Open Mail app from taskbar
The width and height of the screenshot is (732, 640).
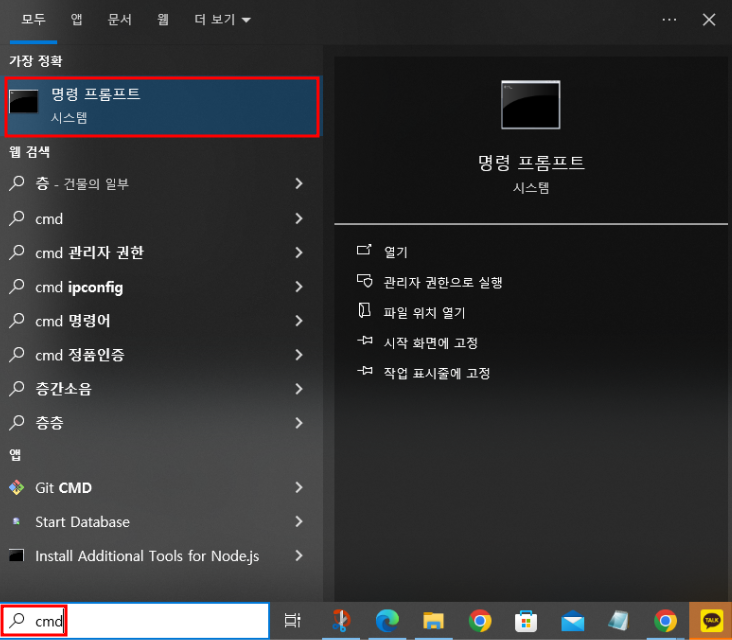coord(573,621)
